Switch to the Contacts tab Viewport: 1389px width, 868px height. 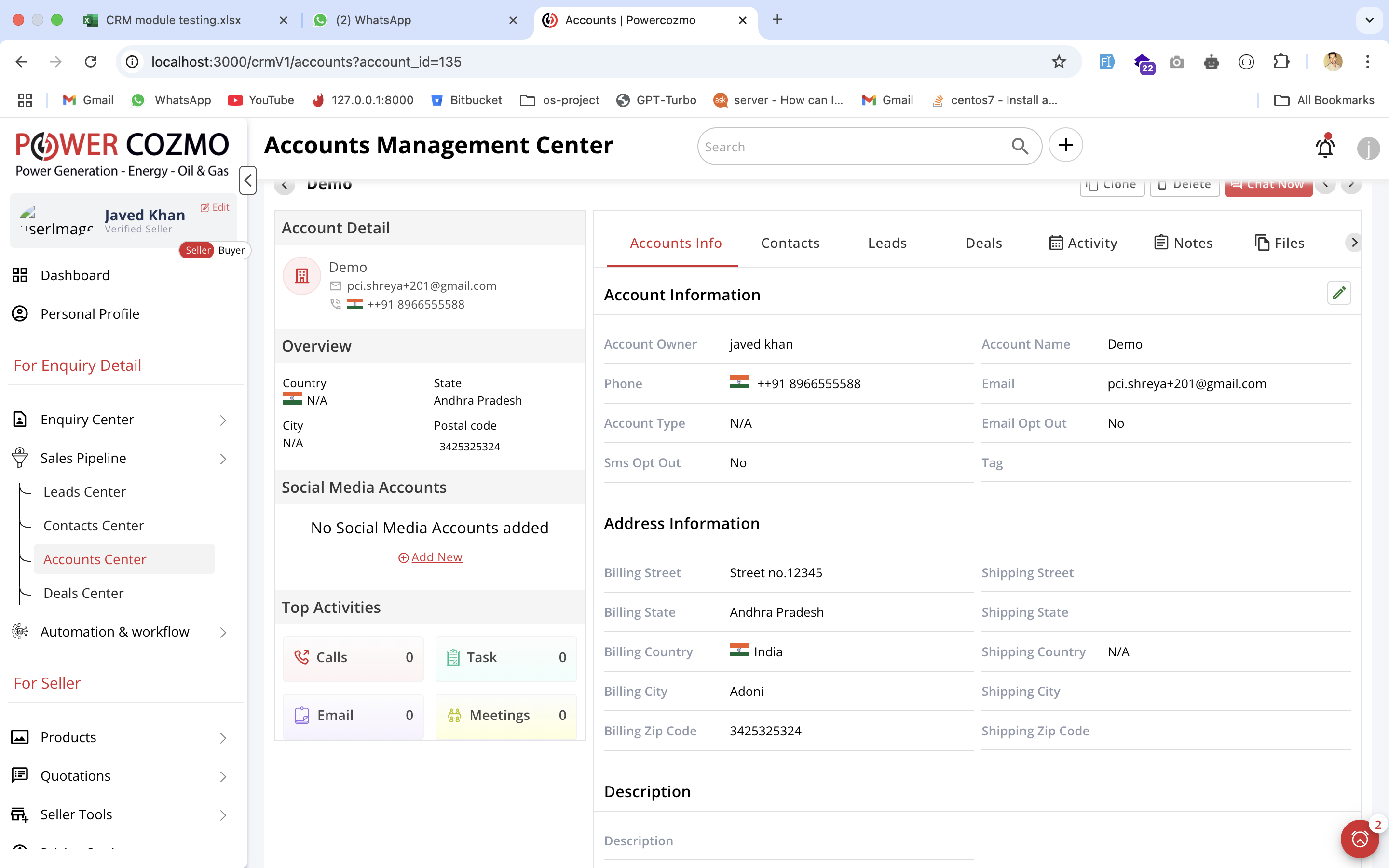[x=790, y=243]
